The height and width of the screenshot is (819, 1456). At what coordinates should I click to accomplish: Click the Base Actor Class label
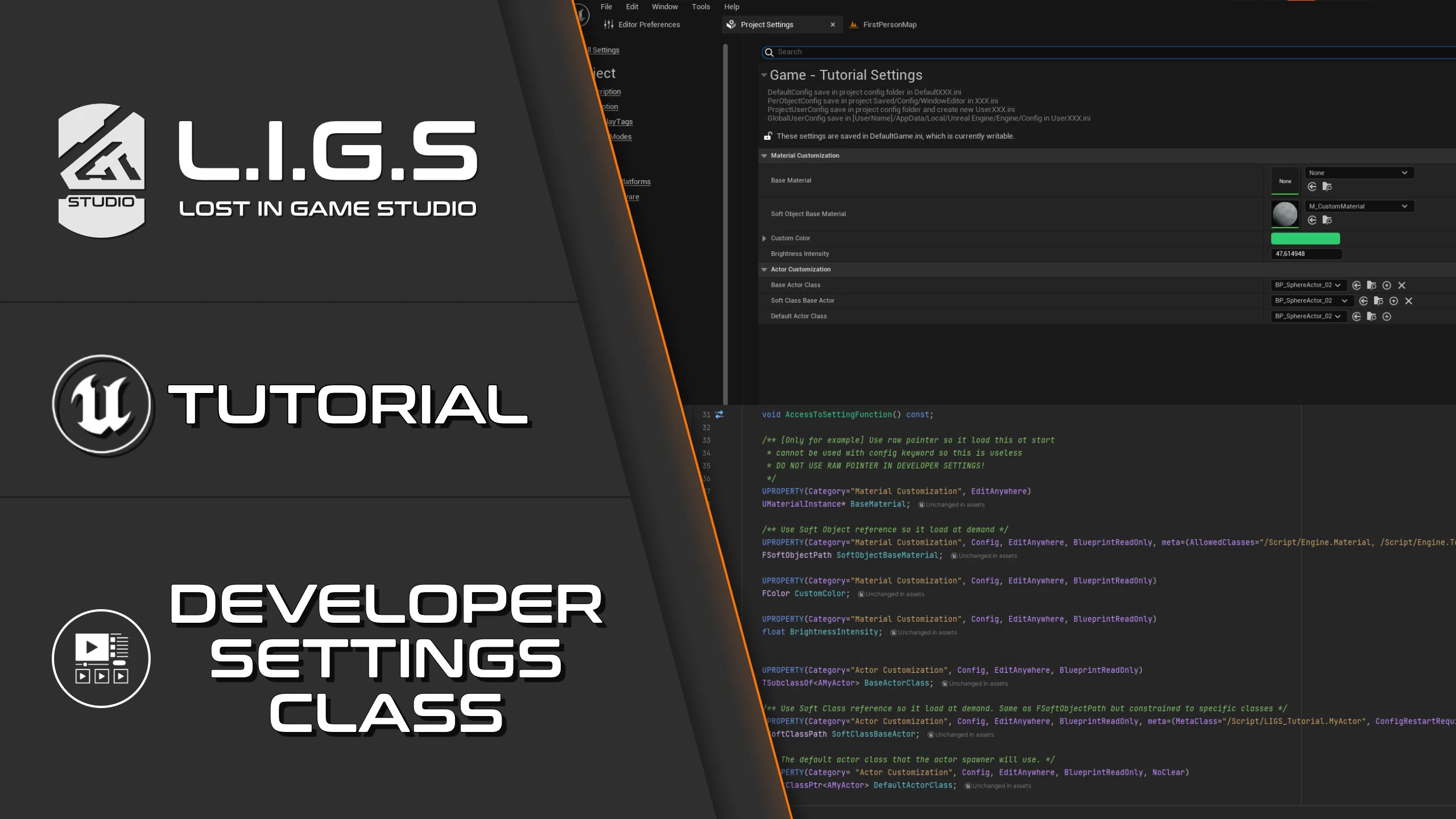pyautogui.click(x=795, y=285)
